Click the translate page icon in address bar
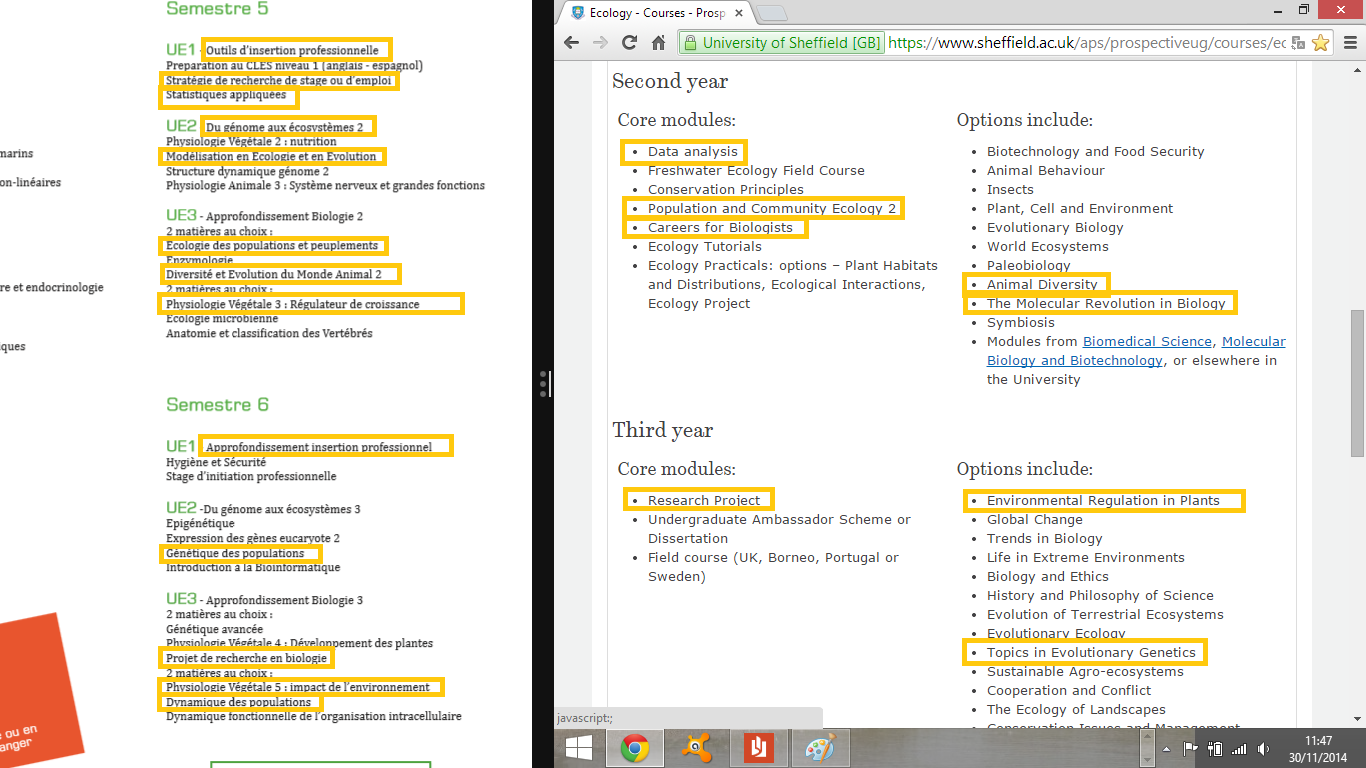This screenshot has width=1366, height=768. [x=1298, y=42]
